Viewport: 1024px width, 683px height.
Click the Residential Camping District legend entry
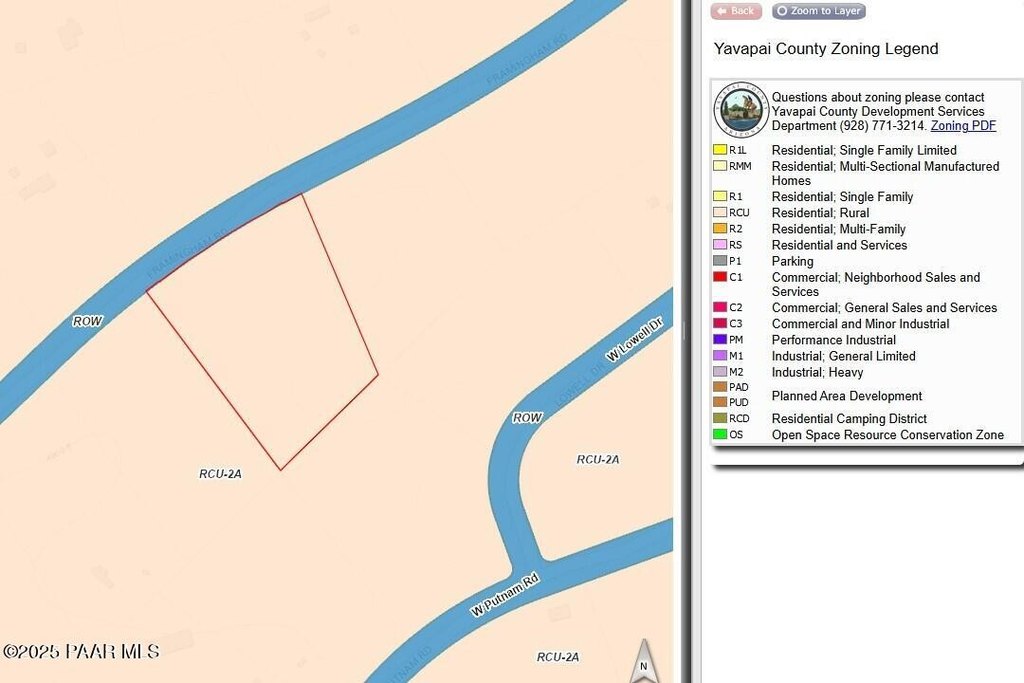(x=849, y=419)
